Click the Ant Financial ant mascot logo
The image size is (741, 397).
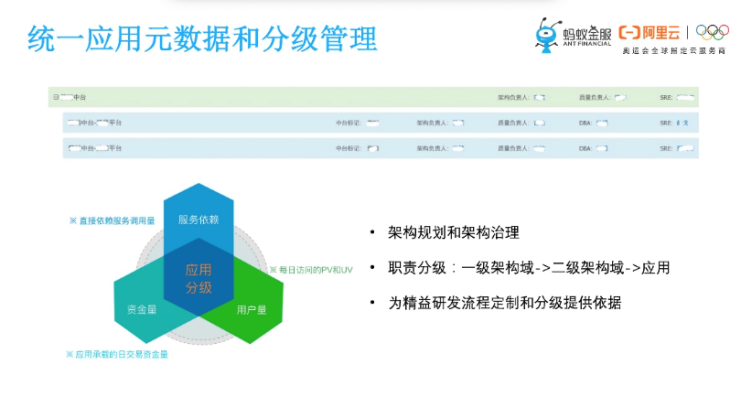(x=547, y=35)
